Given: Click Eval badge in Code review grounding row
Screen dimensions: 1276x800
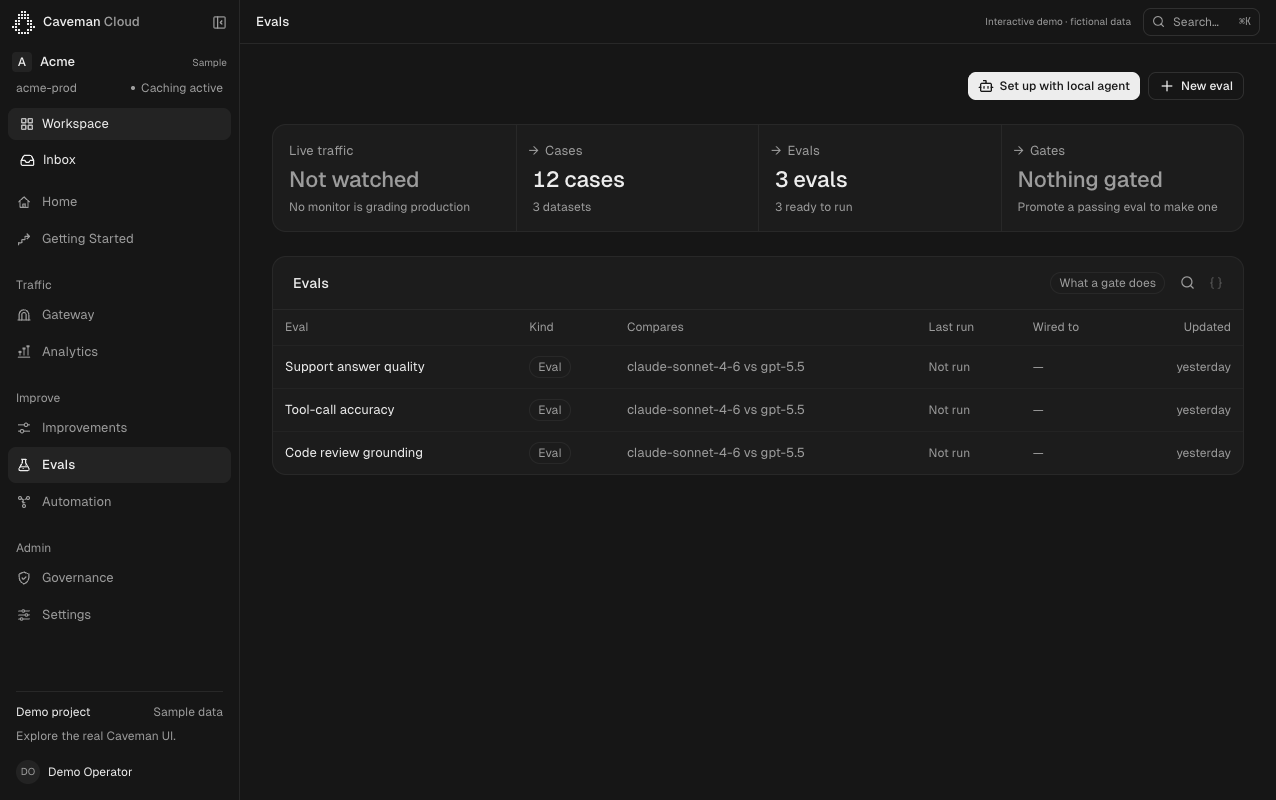Looking at the screenshot, I should tap(550, 453).
